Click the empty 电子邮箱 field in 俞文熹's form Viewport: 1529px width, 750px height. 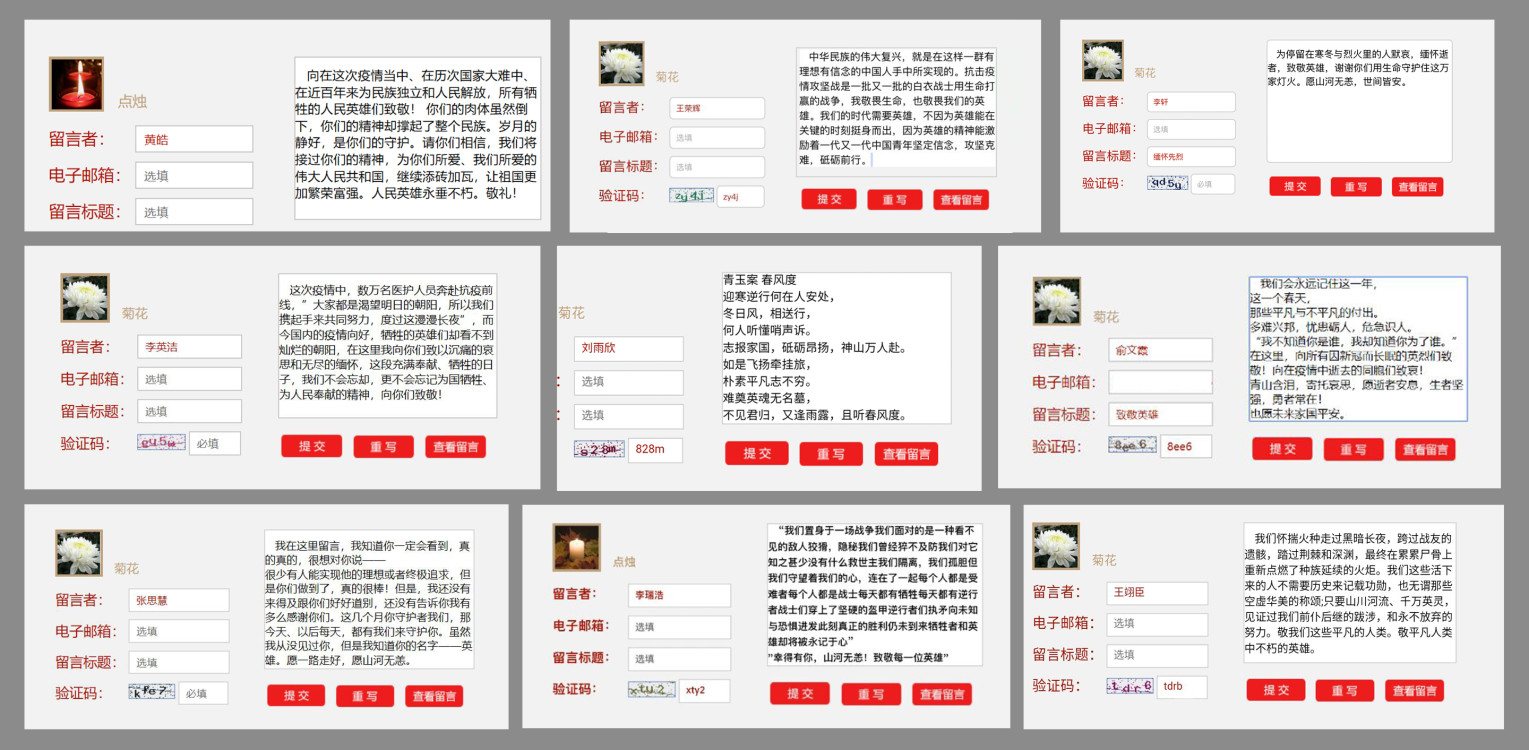tap(1160, 382)
